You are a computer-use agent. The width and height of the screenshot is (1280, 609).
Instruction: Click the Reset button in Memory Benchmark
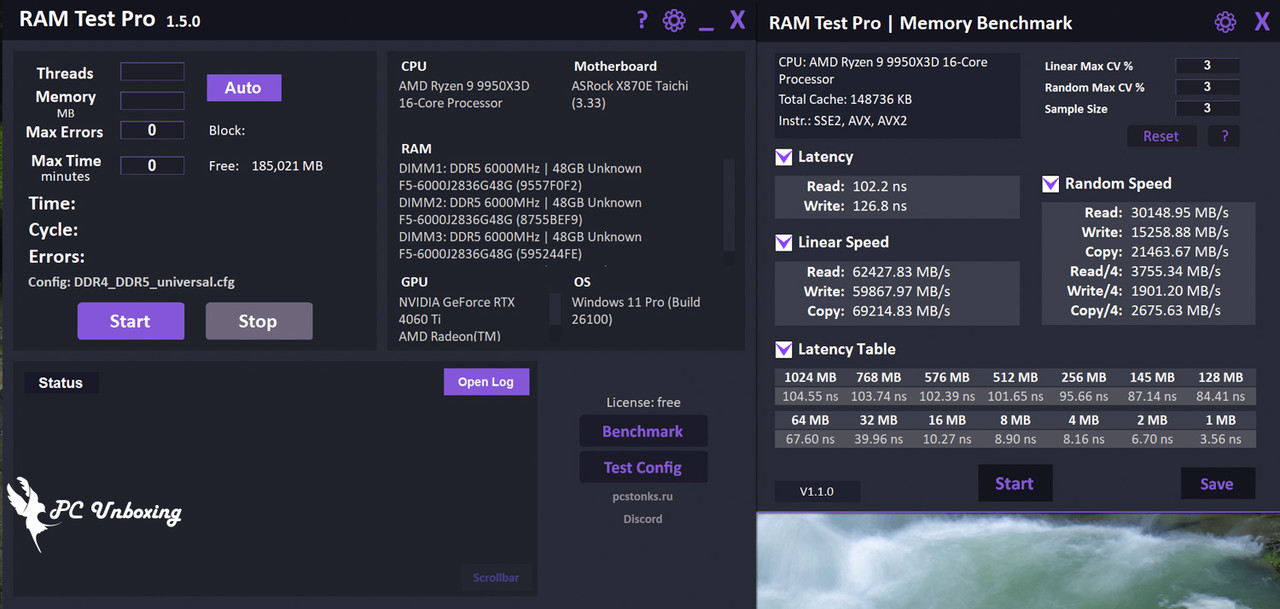1161,136
